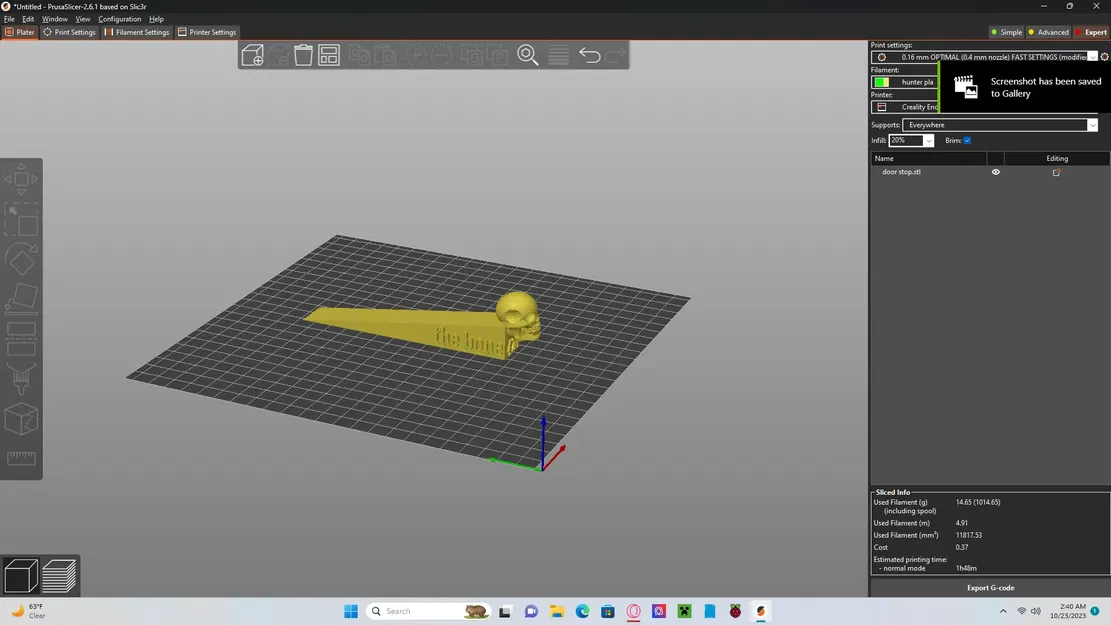Switch to the Print Settings tab

pos(69,32)
